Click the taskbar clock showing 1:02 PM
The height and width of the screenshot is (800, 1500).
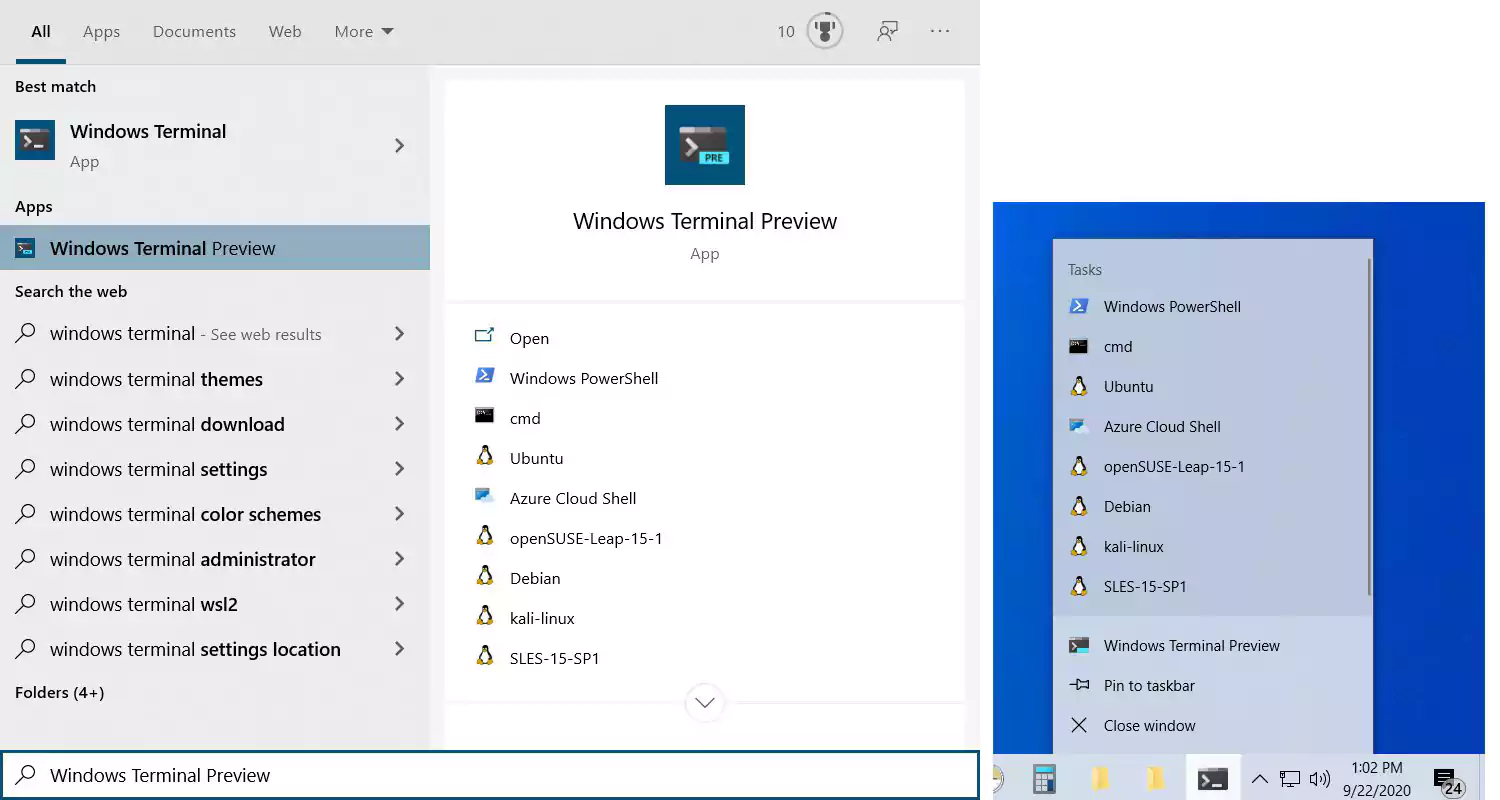pyautogui.click(x=1377, y=779)
